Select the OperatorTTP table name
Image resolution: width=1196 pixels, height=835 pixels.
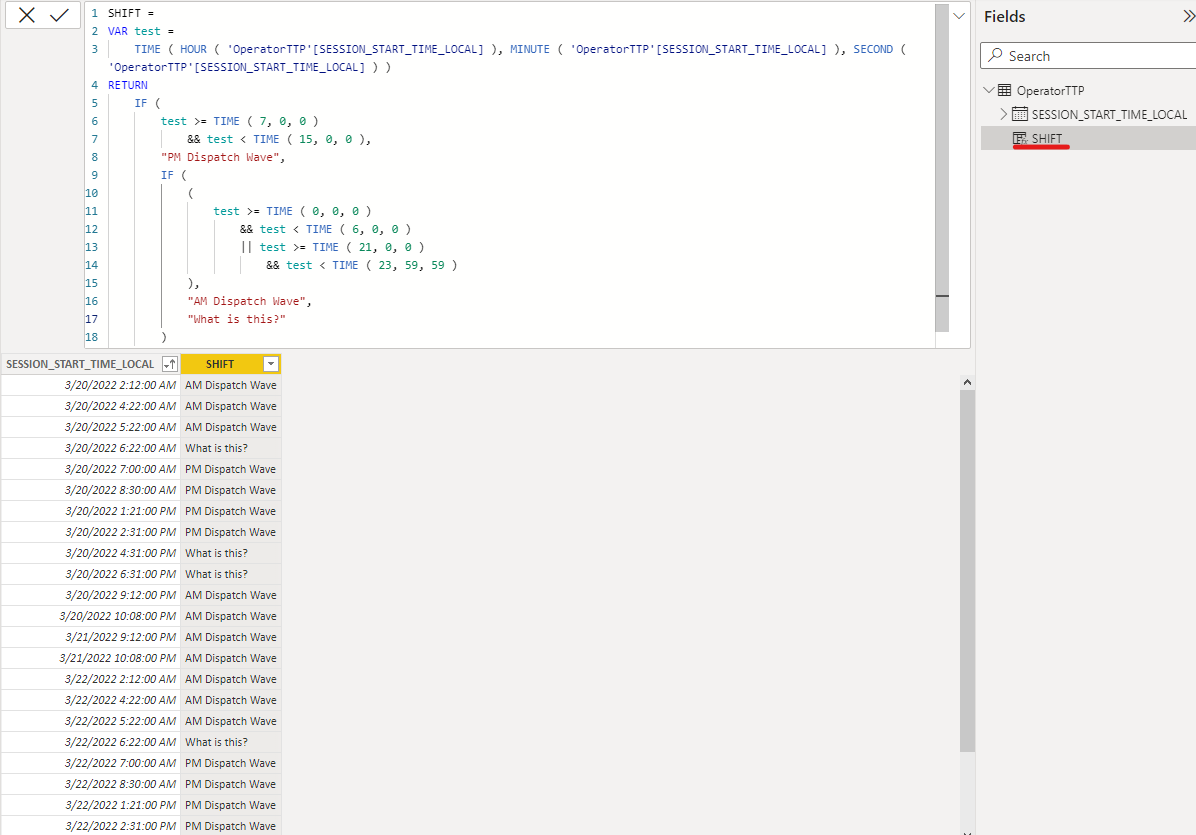1050,91
